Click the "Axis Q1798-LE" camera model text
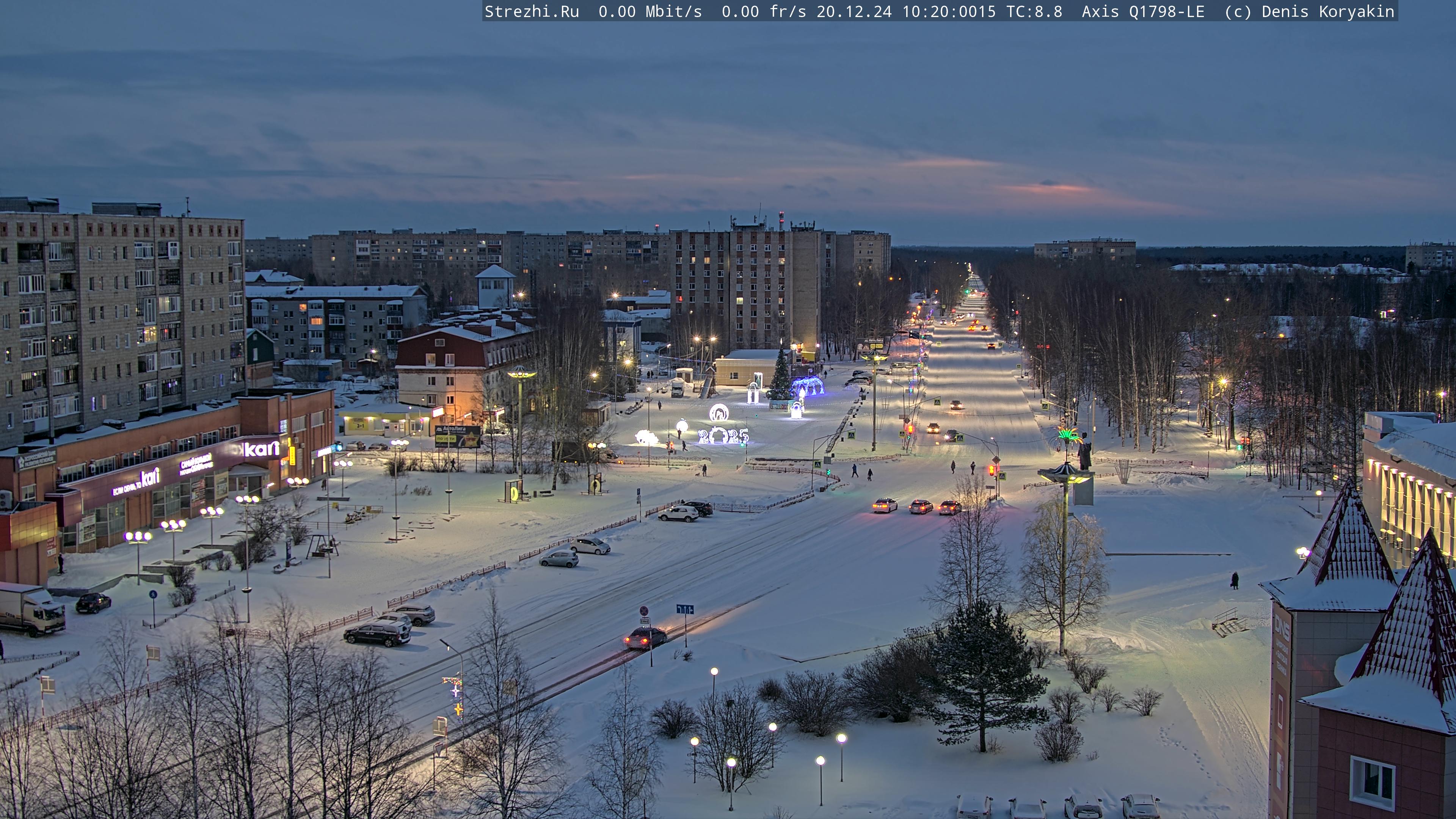 coord(1143,11)
